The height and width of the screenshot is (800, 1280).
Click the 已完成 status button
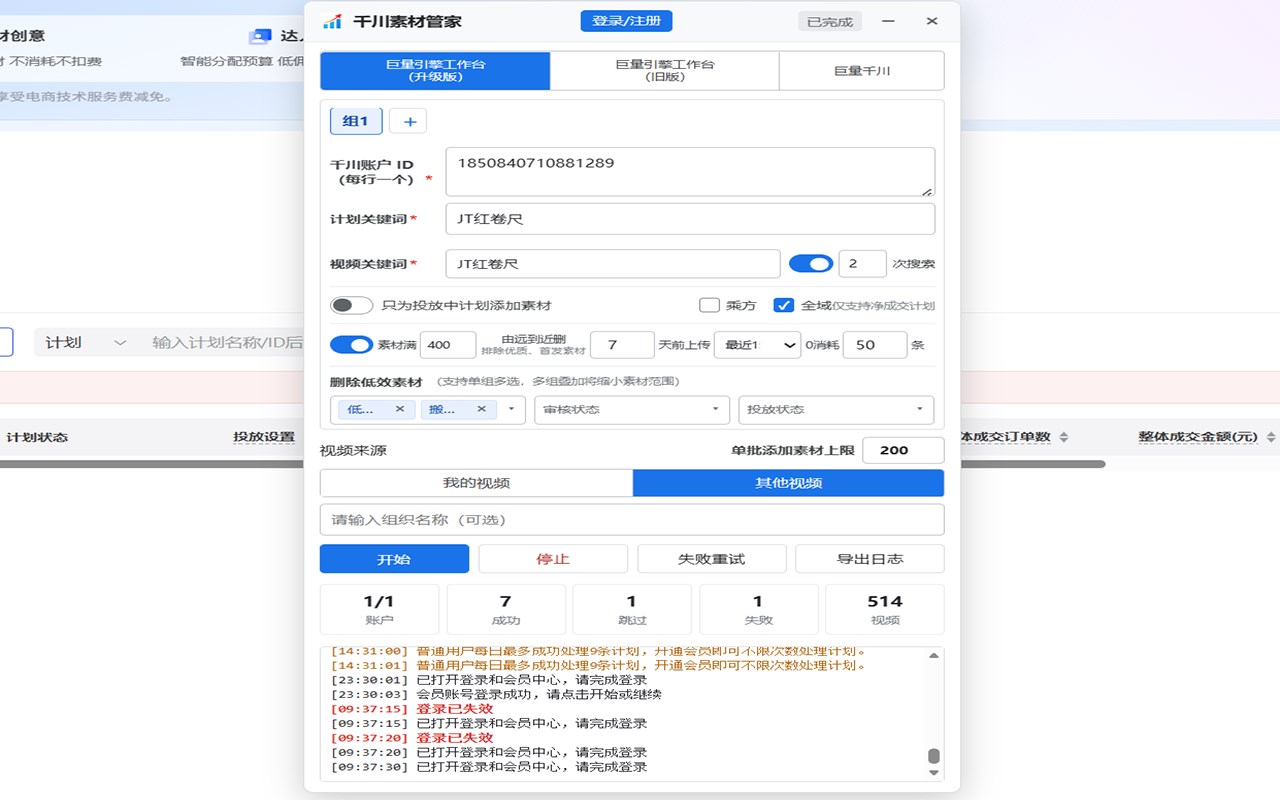tap(830, 21)
